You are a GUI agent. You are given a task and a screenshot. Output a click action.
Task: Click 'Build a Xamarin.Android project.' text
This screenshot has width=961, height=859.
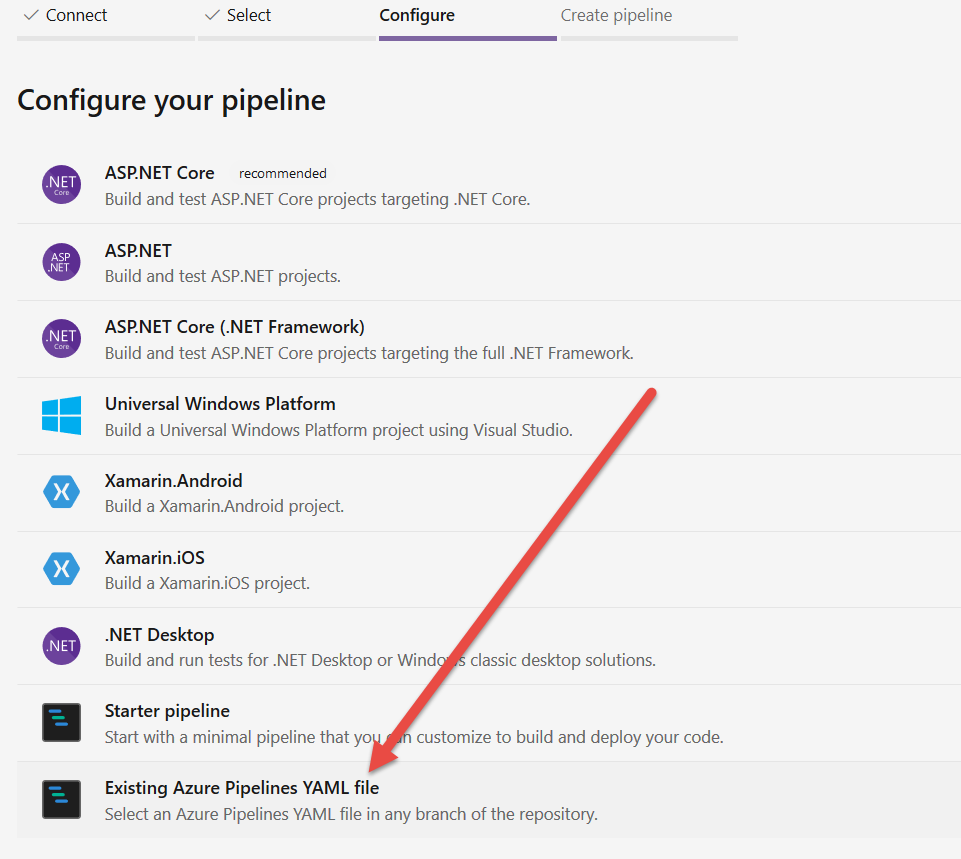pyautogui.click(x=224, y=507)
